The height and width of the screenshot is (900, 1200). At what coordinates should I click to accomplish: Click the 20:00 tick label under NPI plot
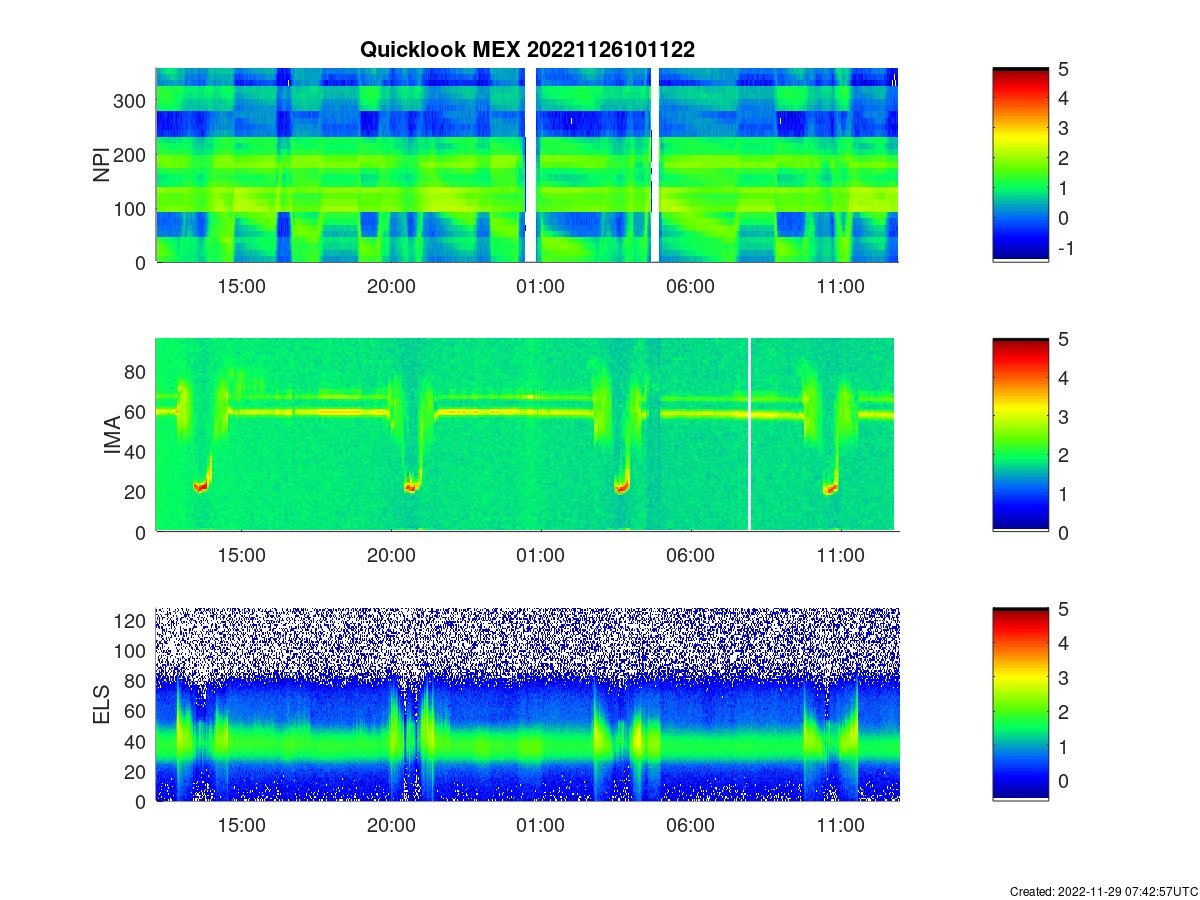point(391,286)
